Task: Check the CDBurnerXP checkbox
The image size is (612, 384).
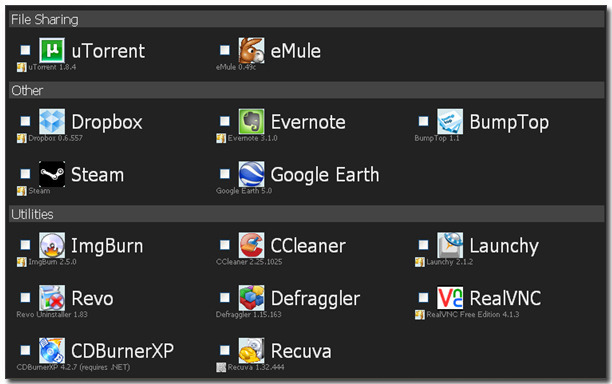Action: 25,350
